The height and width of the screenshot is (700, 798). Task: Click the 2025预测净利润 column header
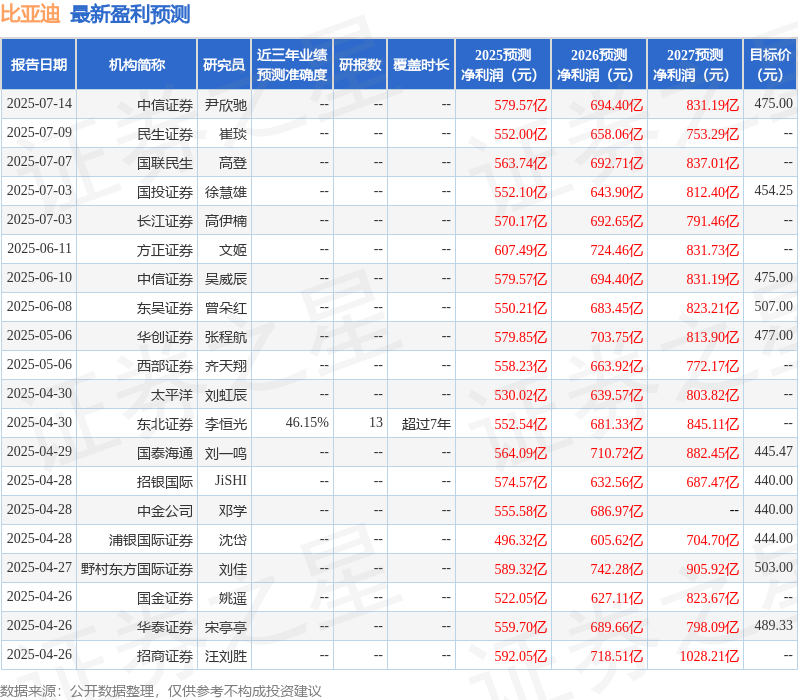pos(503,65)
